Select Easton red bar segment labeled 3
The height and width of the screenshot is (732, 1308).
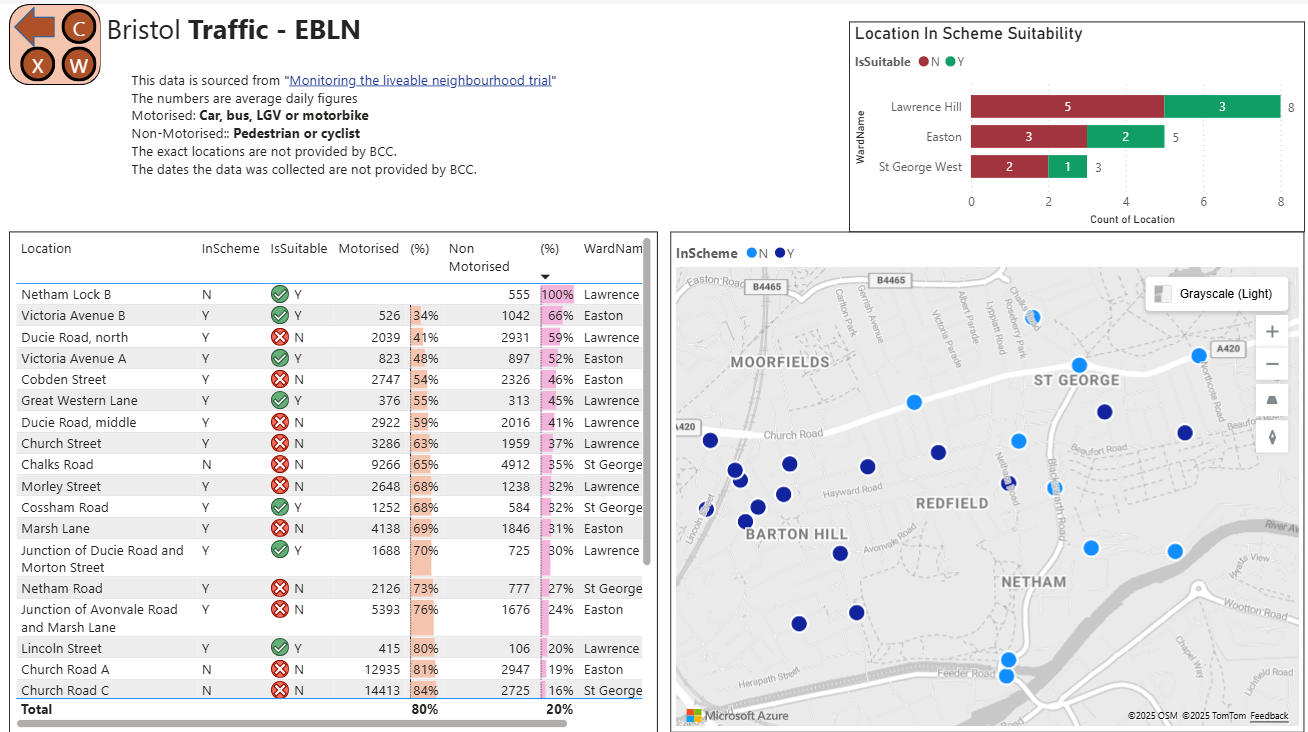coord(1029,137)
